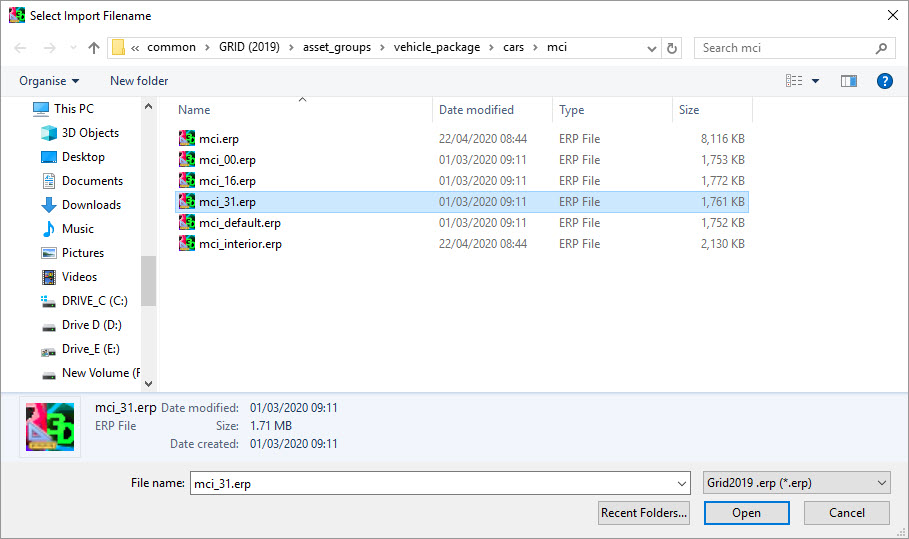
Task: Open Desktop in navigation pane
Action: (x=83, y=157)
